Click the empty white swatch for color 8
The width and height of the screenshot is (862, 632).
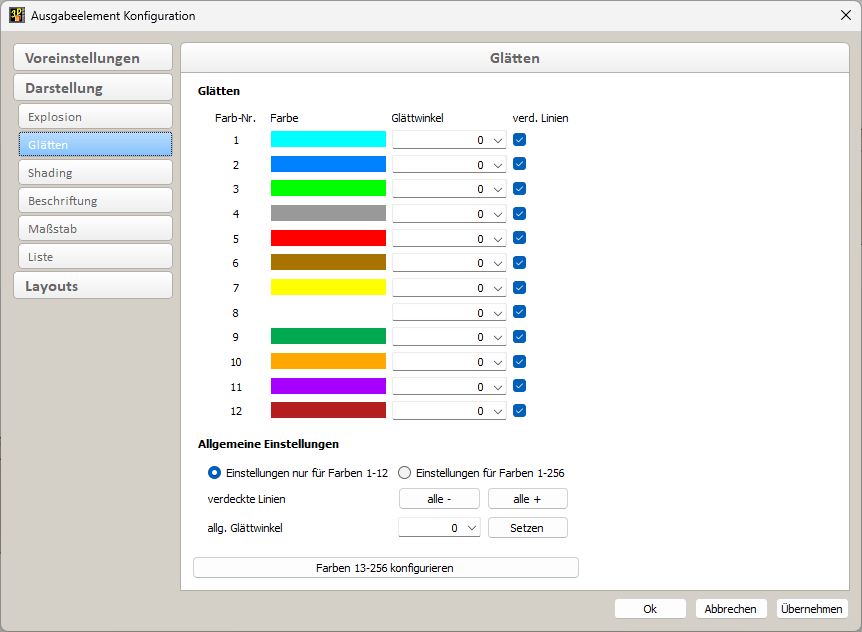(328, 313)
